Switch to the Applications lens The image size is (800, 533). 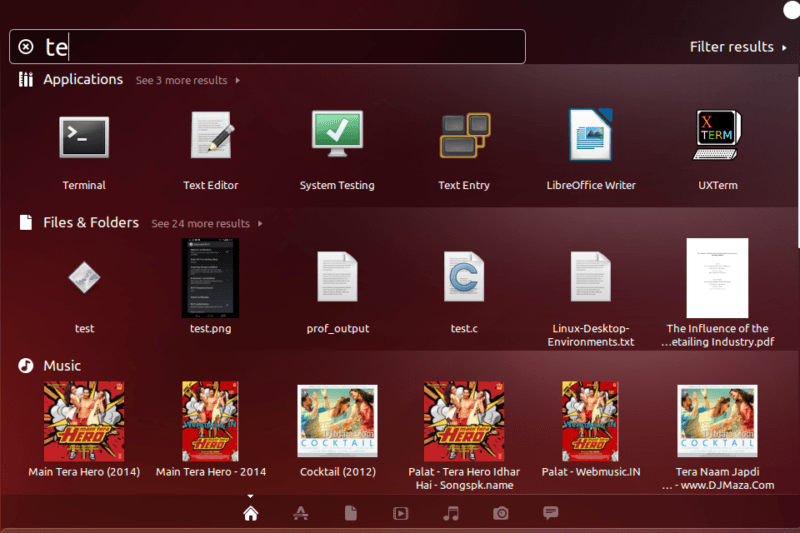click(301, 513)
